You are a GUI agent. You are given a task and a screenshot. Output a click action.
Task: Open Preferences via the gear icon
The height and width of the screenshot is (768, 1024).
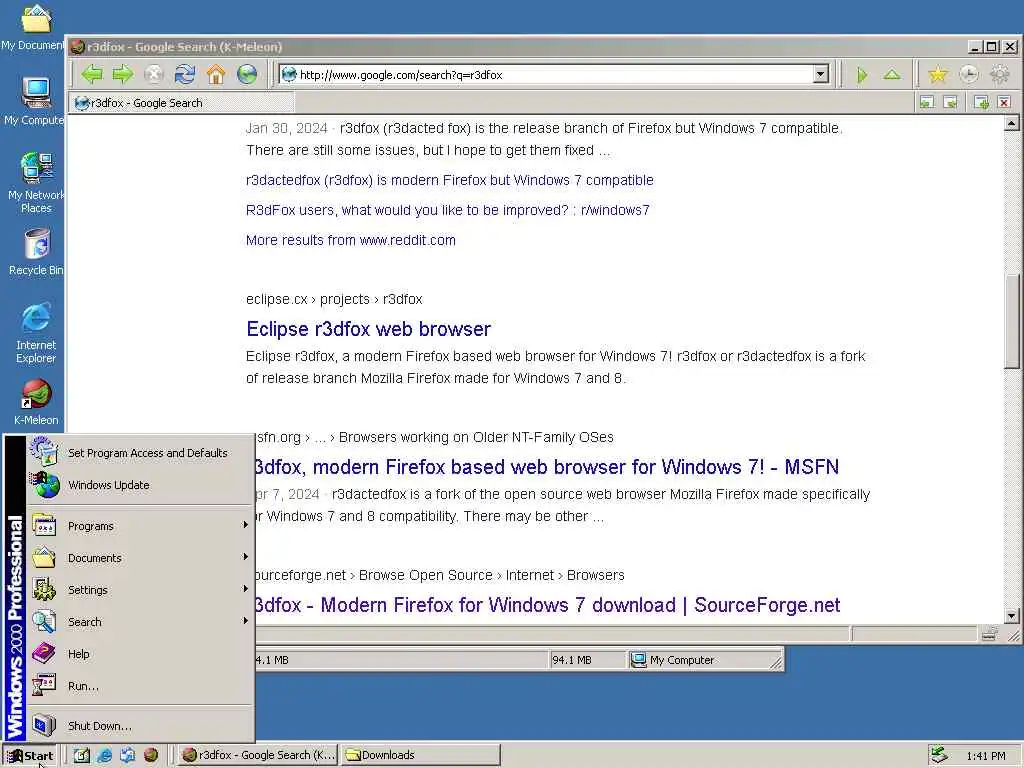point(1000,75)
